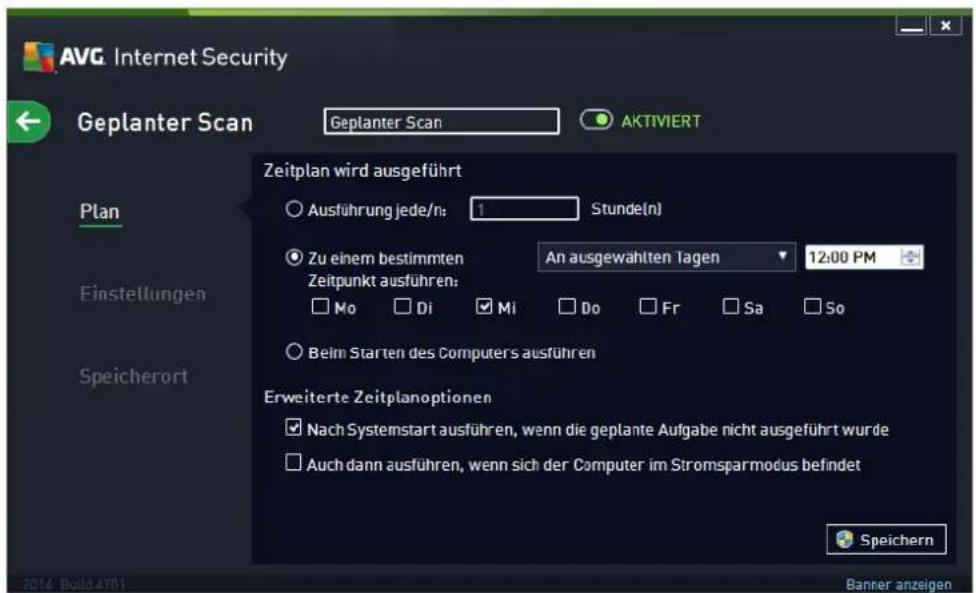Check the Sa day checkbox

pyautogui.click(x=731, y=306)
